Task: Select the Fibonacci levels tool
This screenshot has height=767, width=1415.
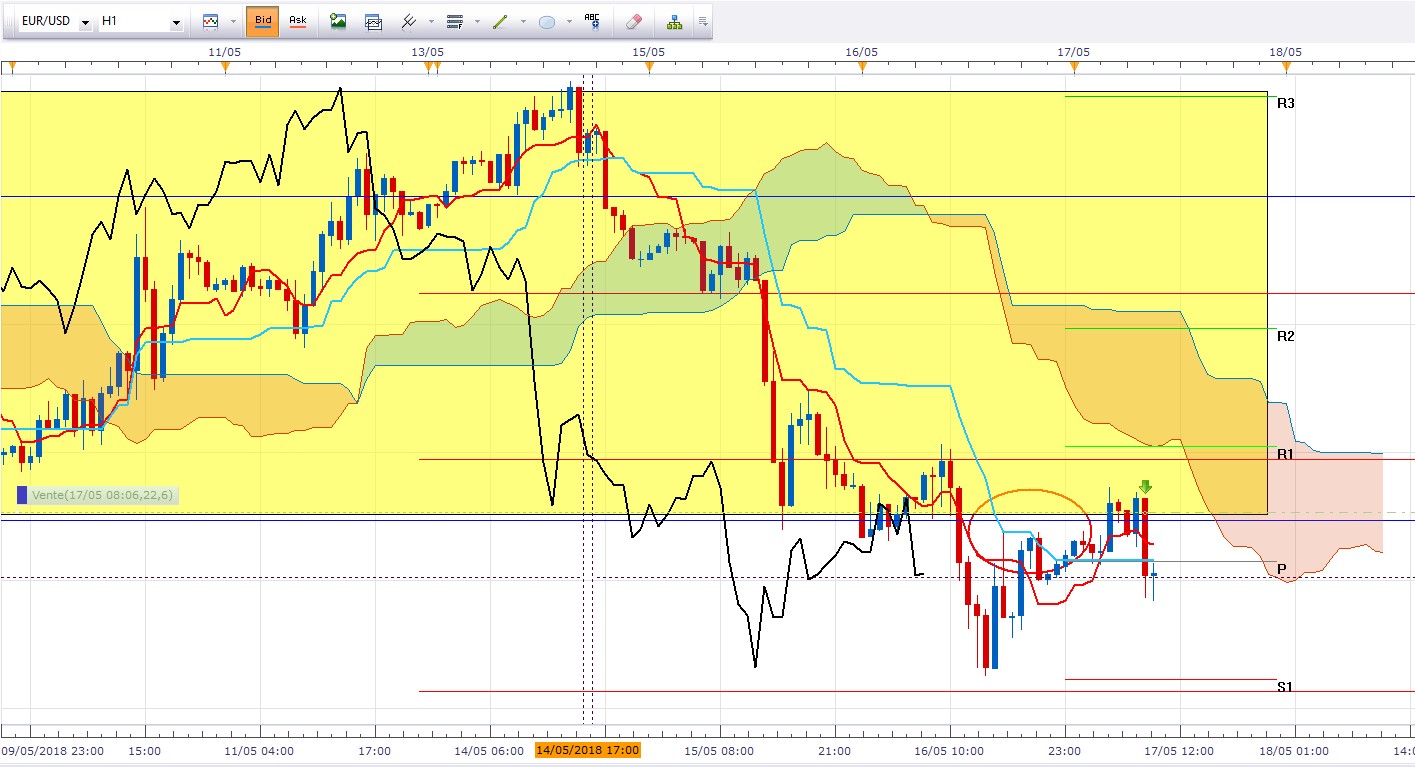Action: [455, 21]
